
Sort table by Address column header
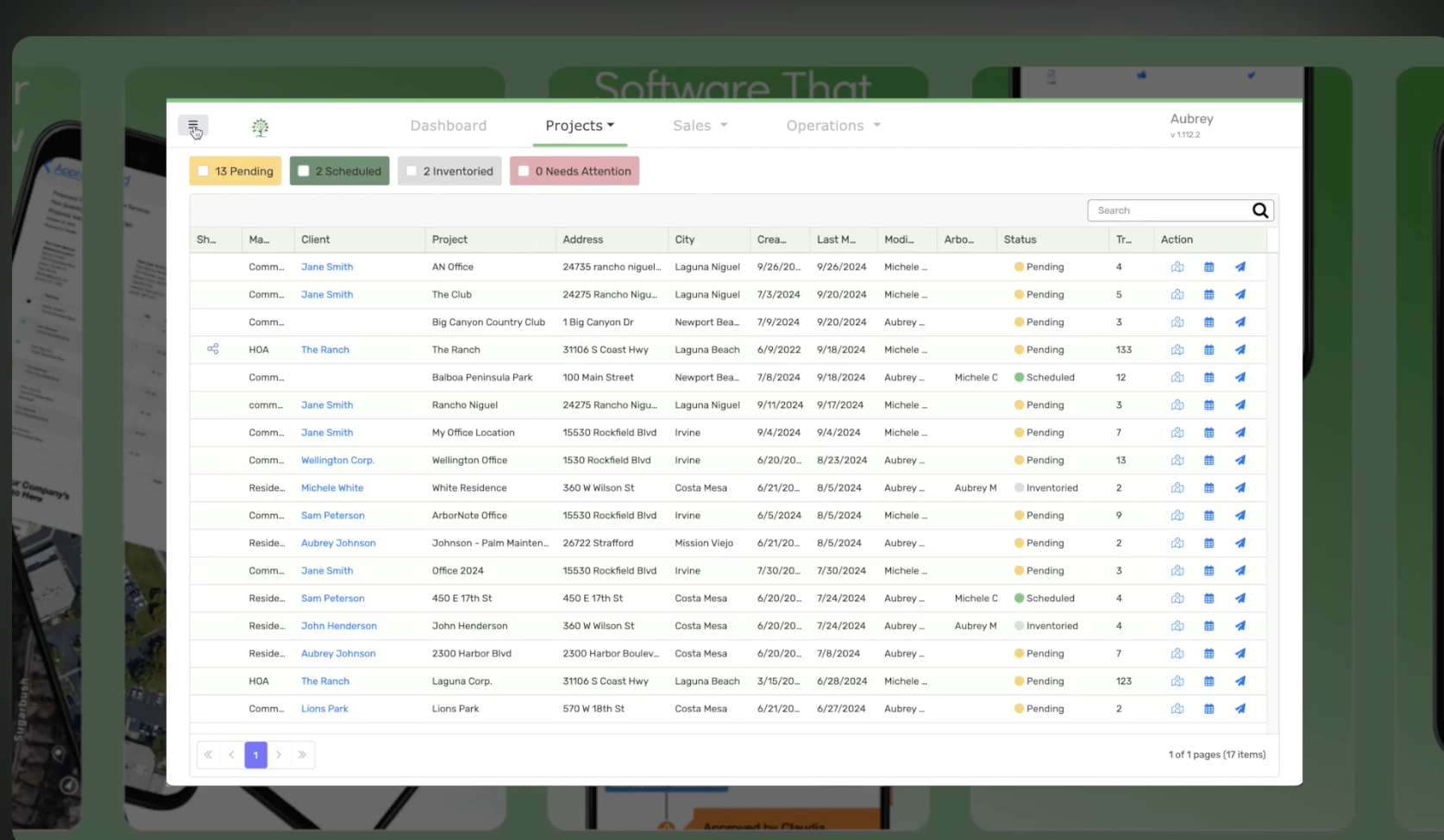583,240
